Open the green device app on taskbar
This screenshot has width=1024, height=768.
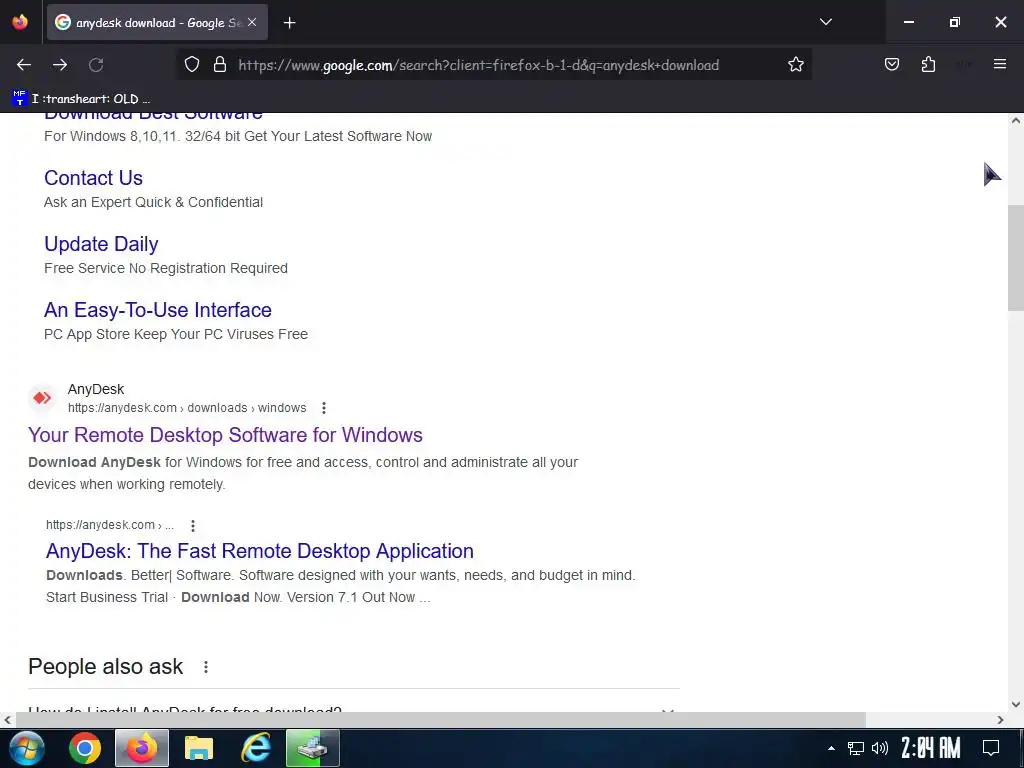tap(313, 748)
